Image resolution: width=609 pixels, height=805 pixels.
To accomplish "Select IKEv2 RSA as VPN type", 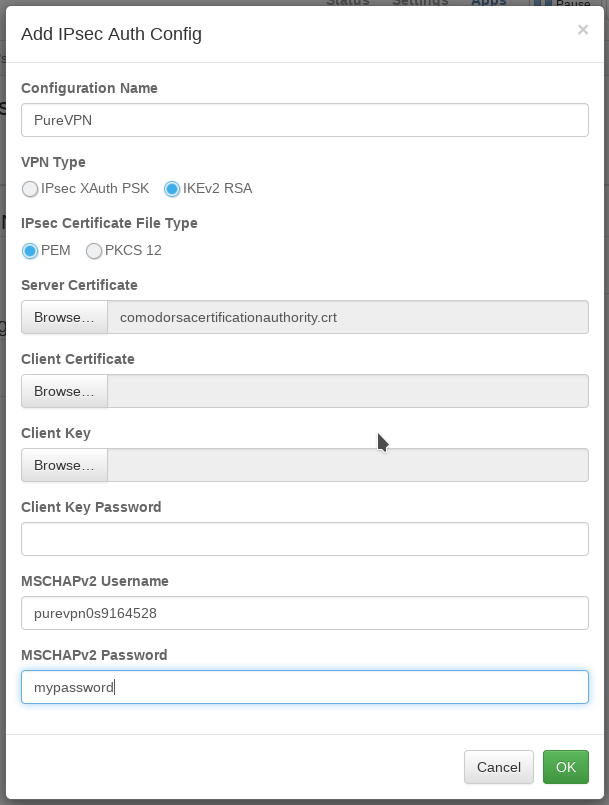I will (172, 189).
